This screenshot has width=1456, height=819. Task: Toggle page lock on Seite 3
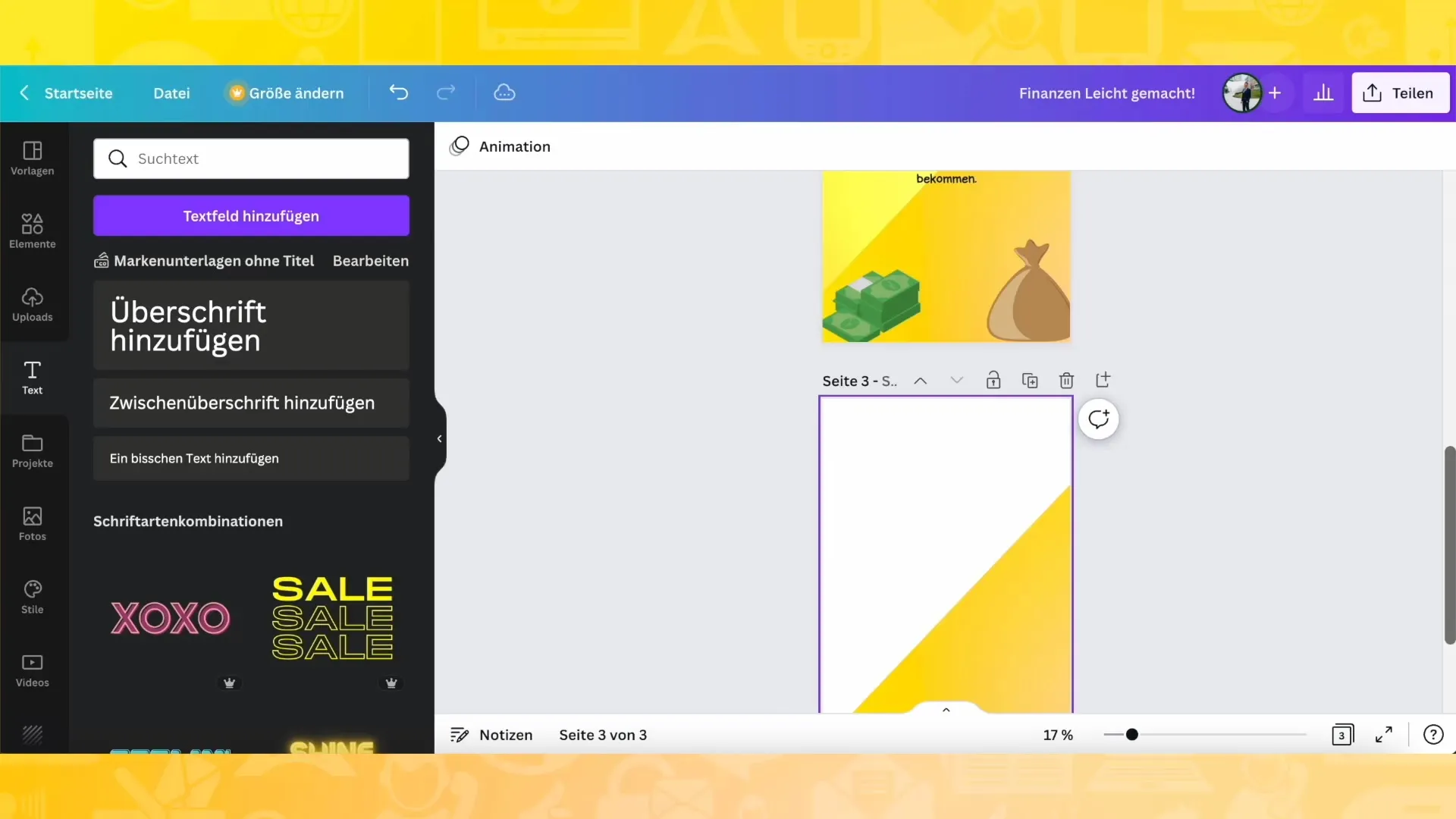tap(992, 381)
